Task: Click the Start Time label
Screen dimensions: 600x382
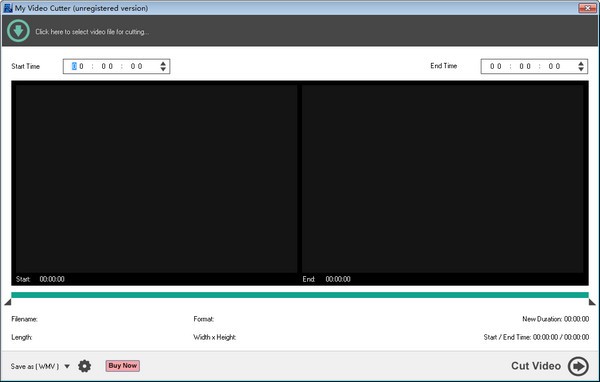Action: pos(26,66)
